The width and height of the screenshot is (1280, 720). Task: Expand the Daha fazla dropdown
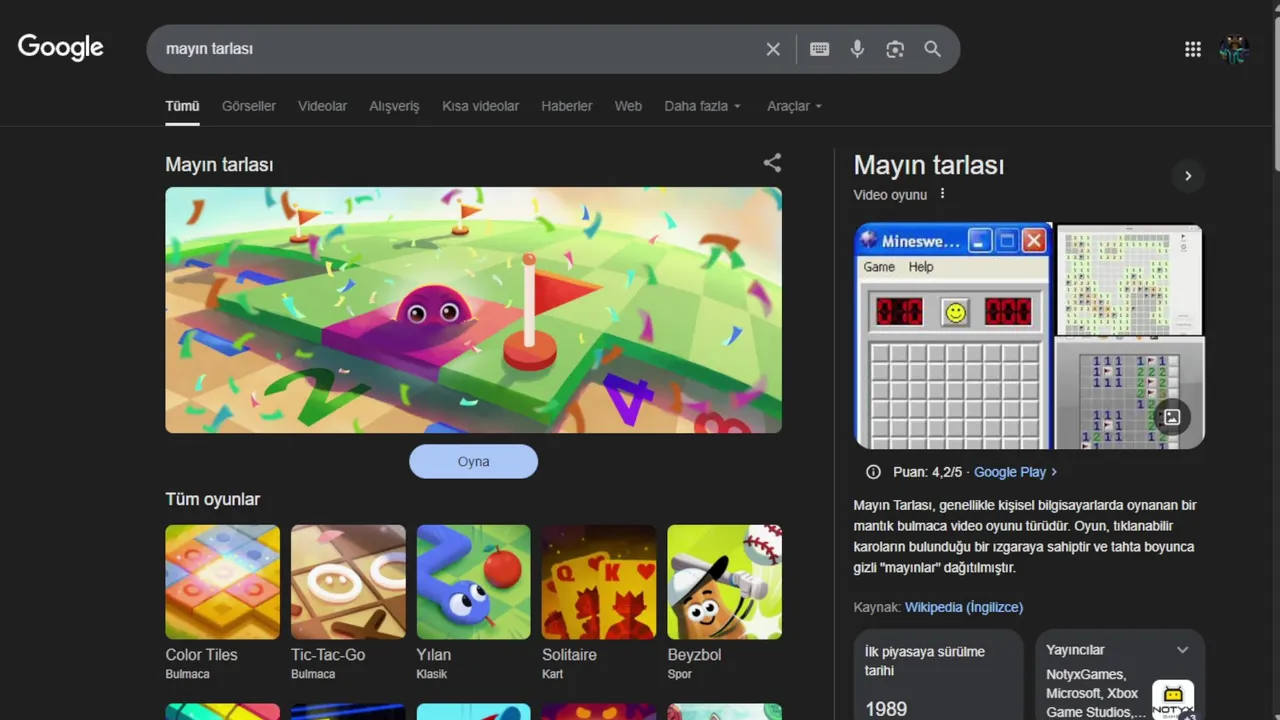(x=703, y=106)
